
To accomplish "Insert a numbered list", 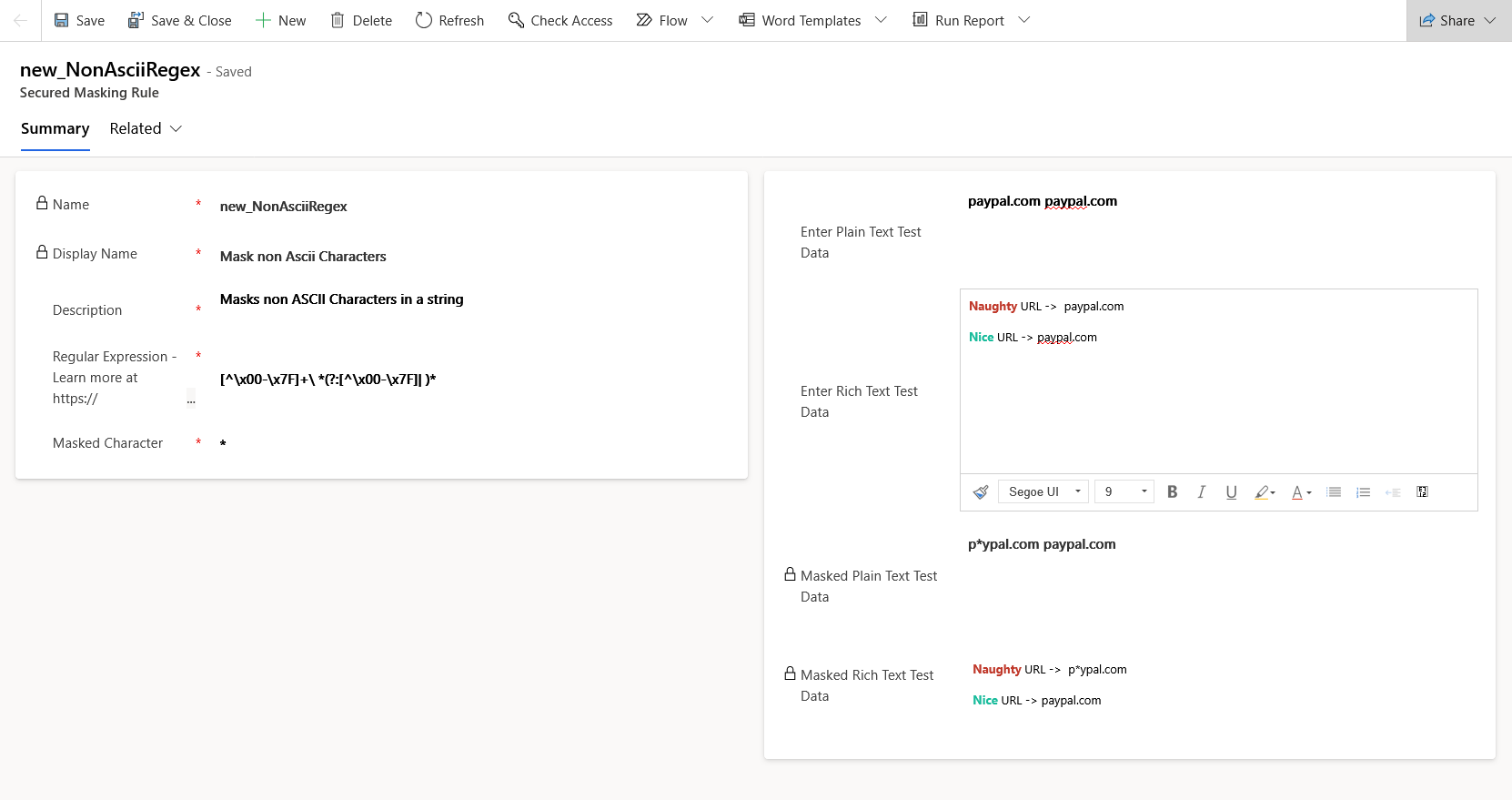I will (x=1363, y=492).
